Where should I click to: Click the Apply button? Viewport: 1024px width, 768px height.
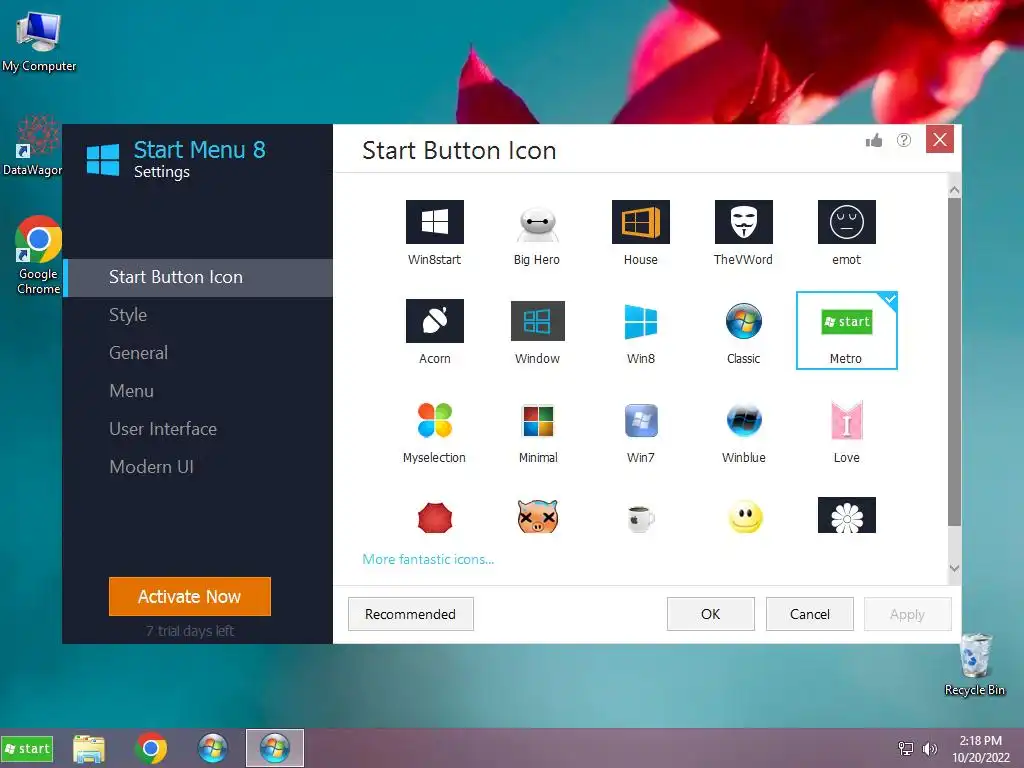pos(908,614)
